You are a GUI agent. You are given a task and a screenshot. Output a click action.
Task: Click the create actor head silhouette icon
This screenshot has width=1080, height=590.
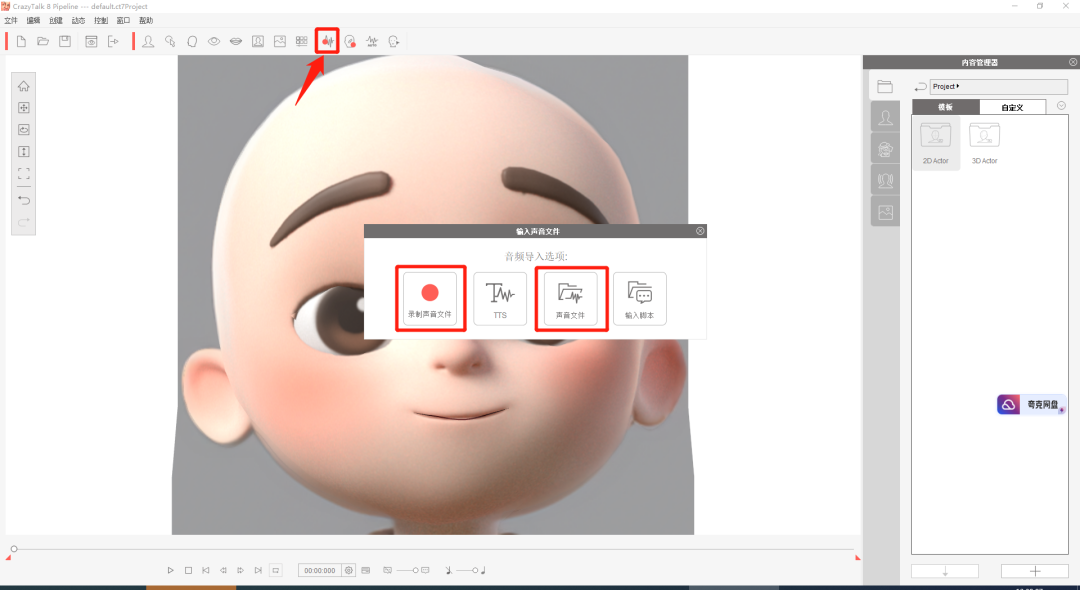[148, 41]
